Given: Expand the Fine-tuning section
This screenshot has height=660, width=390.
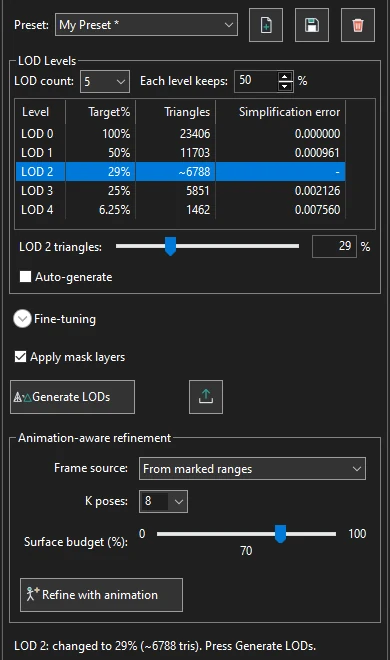Looking at the screenshot, I should click(x=22, y=319).
